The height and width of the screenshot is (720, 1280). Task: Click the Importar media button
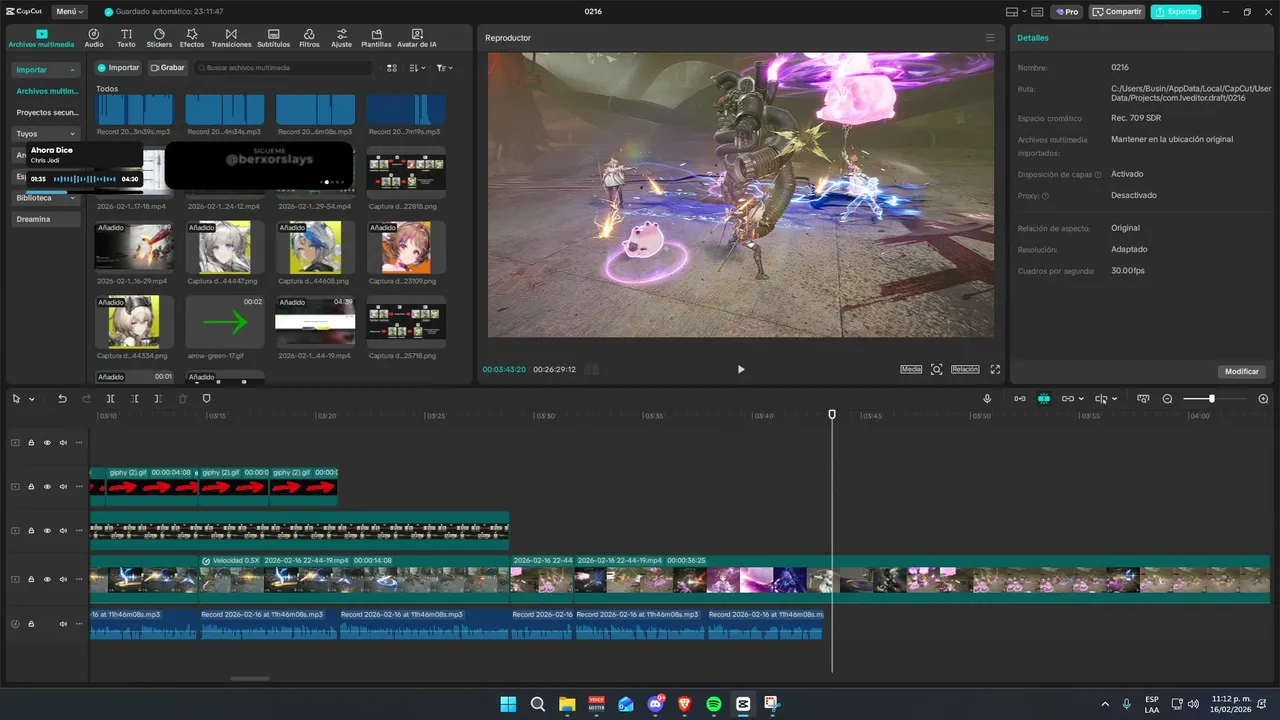pos(118,68)
